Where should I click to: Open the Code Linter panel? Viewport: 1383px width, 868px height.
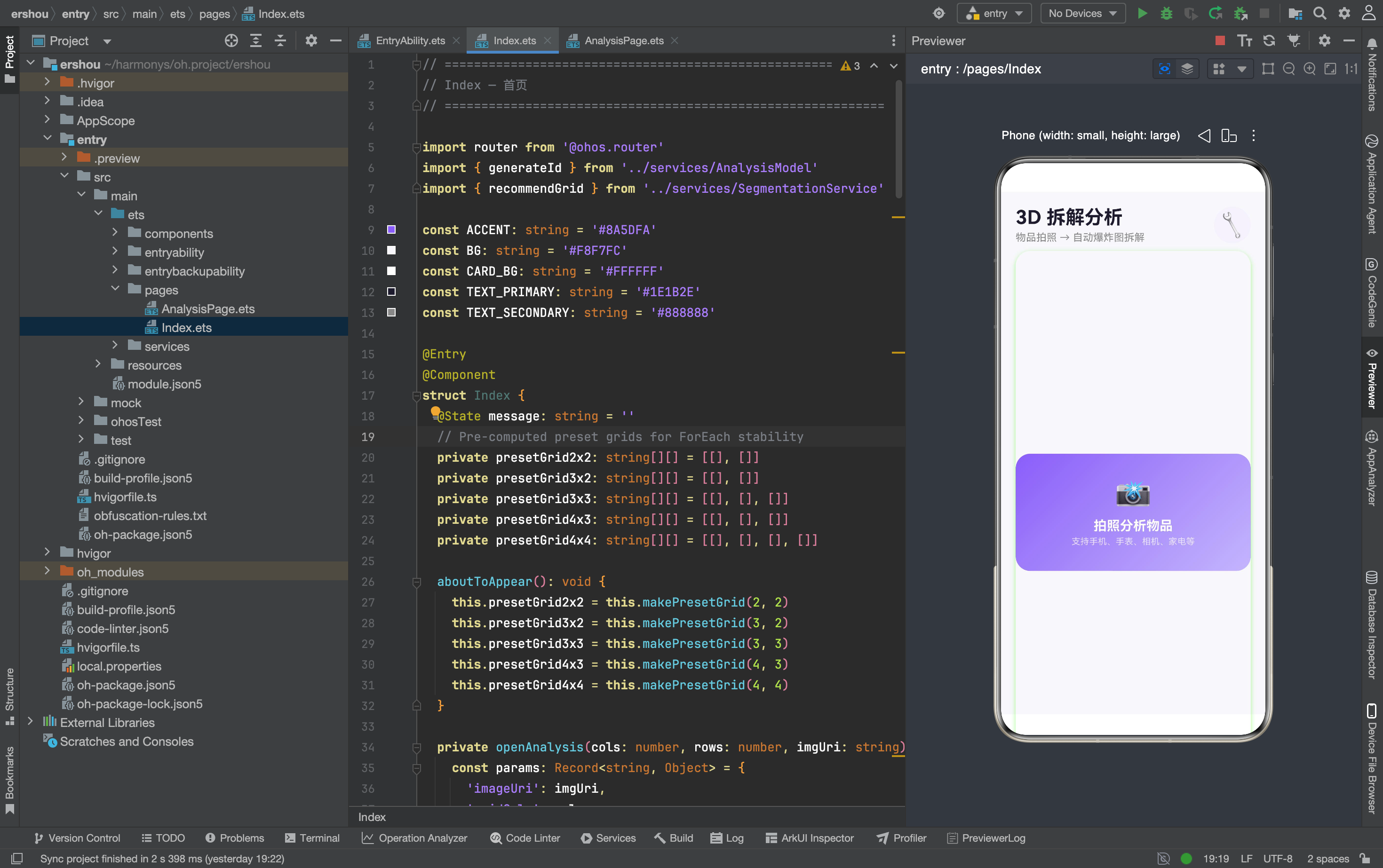[x=525, y=837]
